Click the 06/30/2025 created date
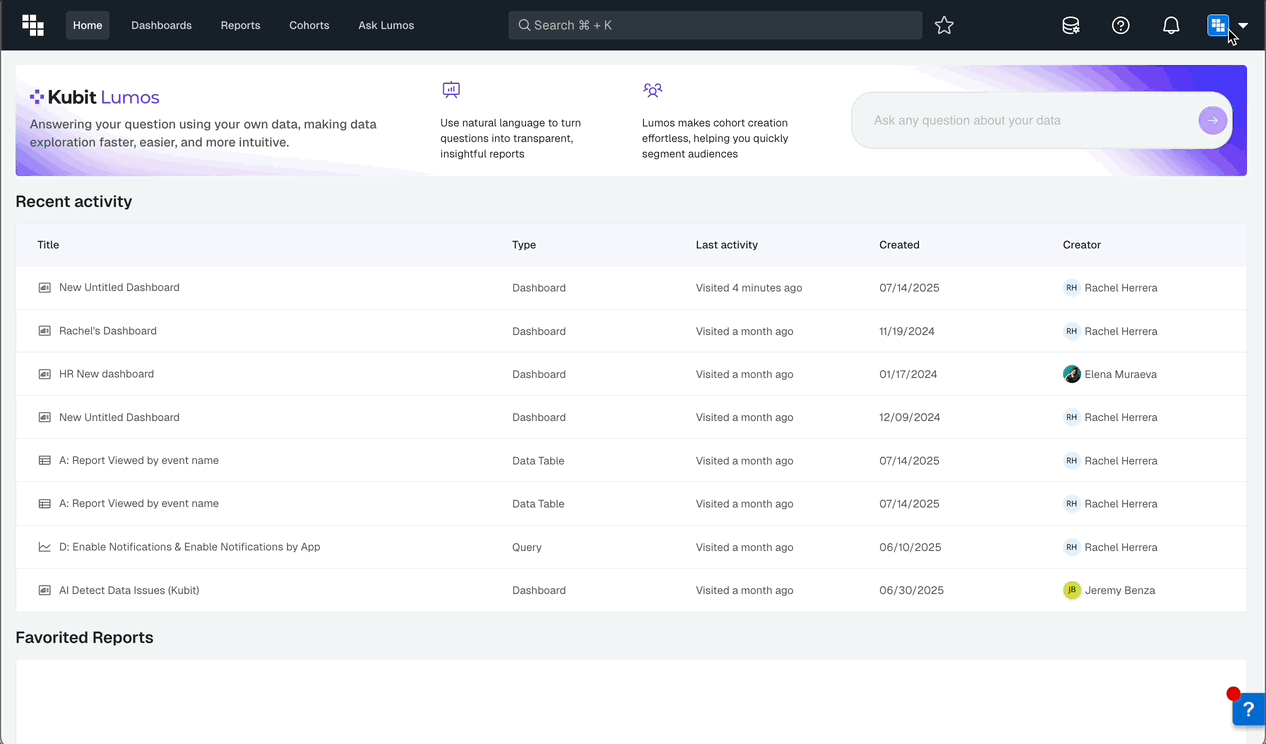 pyautogui.click(x=912, y=590)
